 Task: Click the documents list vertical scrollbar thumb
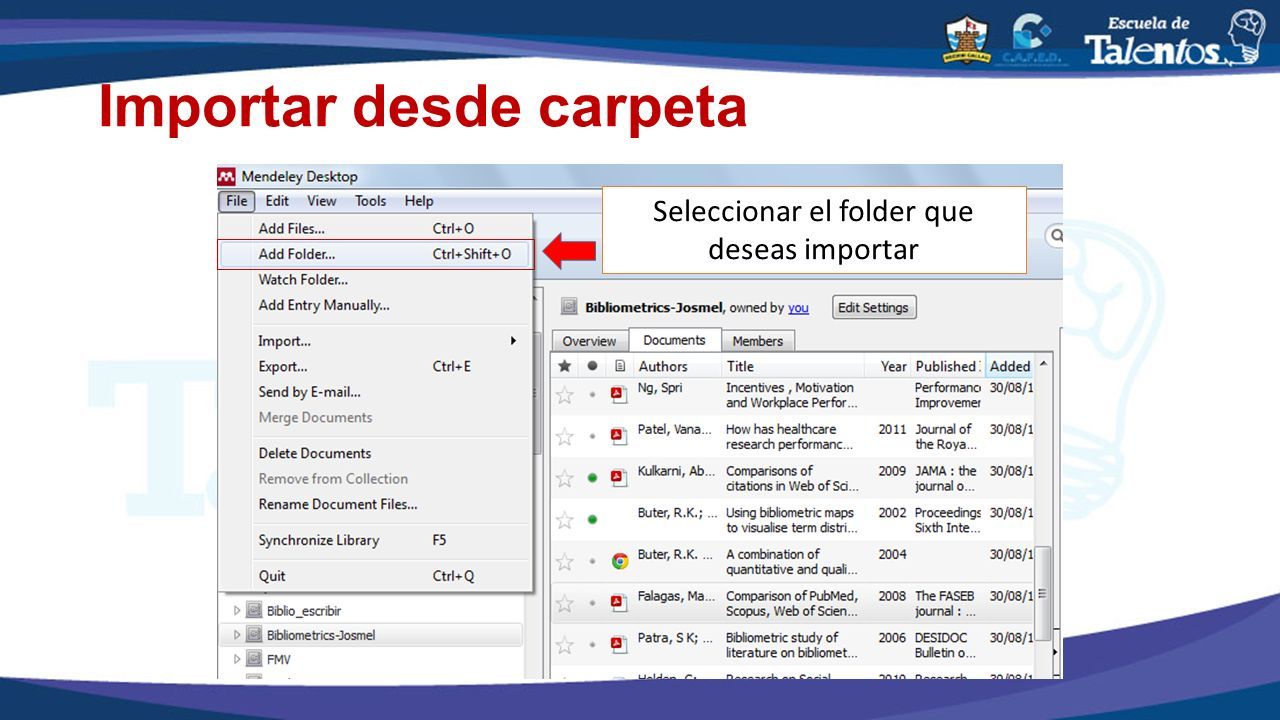click(1043, 592)
